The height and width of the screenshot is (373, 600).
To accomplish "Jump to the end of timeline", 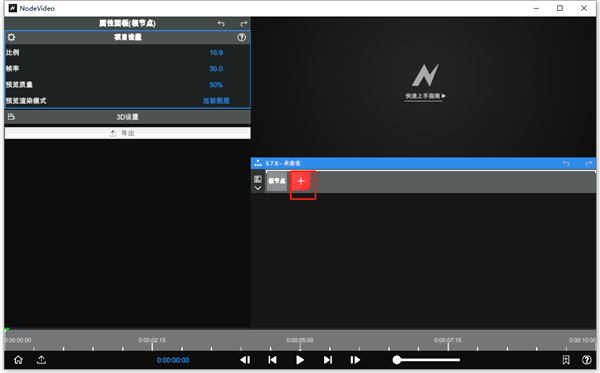I will click(x=328, y=360).
